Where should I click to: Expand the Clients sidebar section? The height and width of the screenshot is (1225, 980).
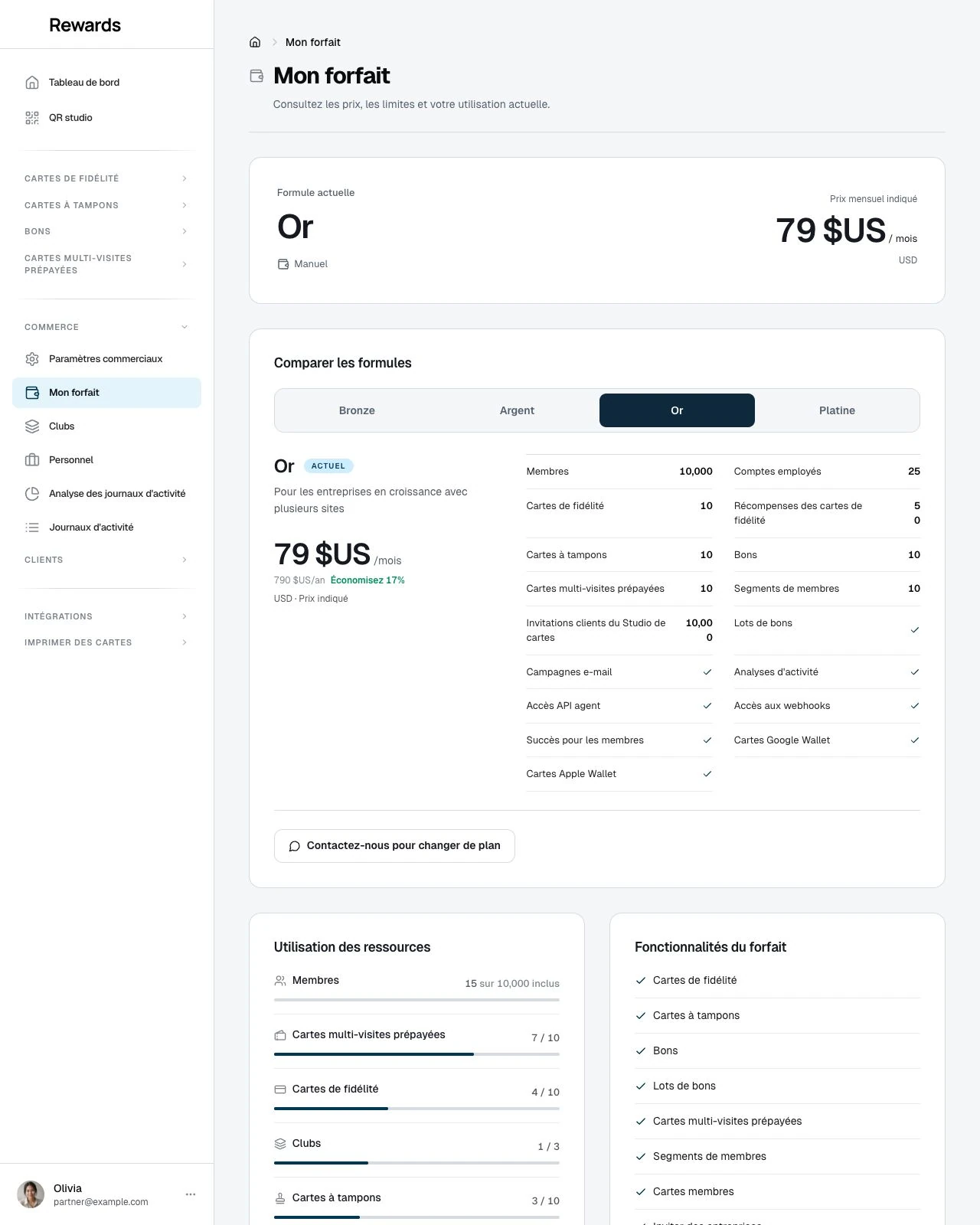[x=106, y=560]
